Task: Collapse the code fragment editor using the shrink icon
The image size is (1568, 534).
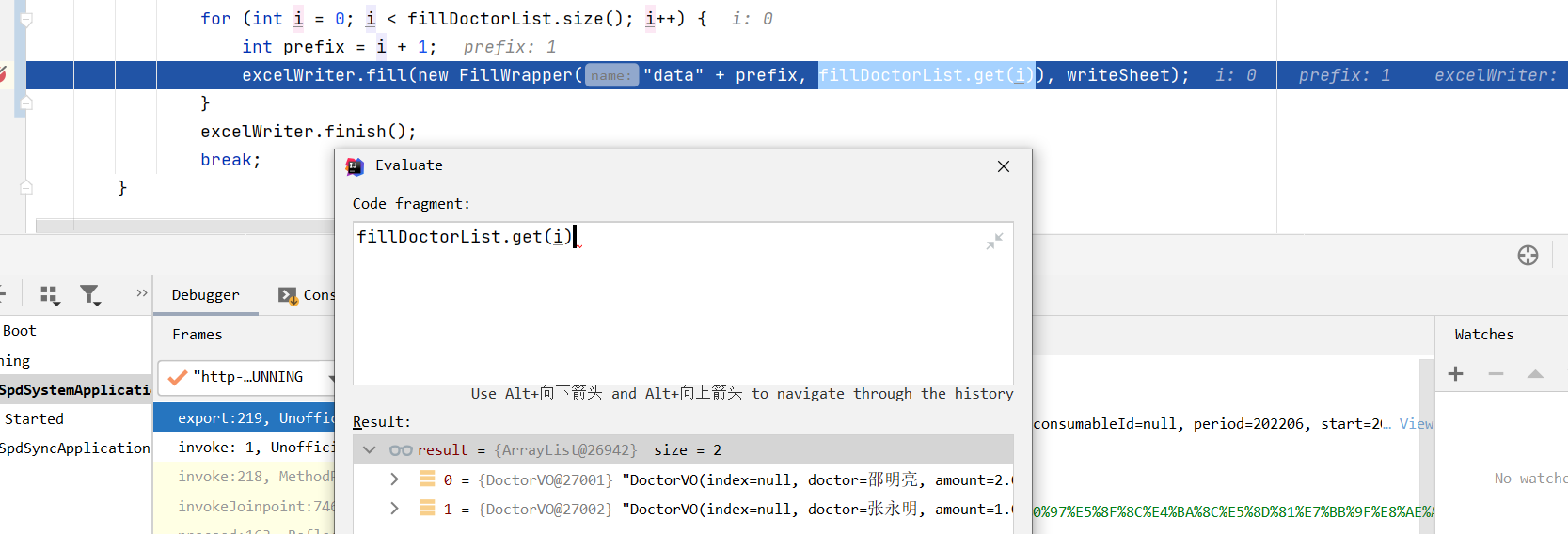Action: click(994, 242)
